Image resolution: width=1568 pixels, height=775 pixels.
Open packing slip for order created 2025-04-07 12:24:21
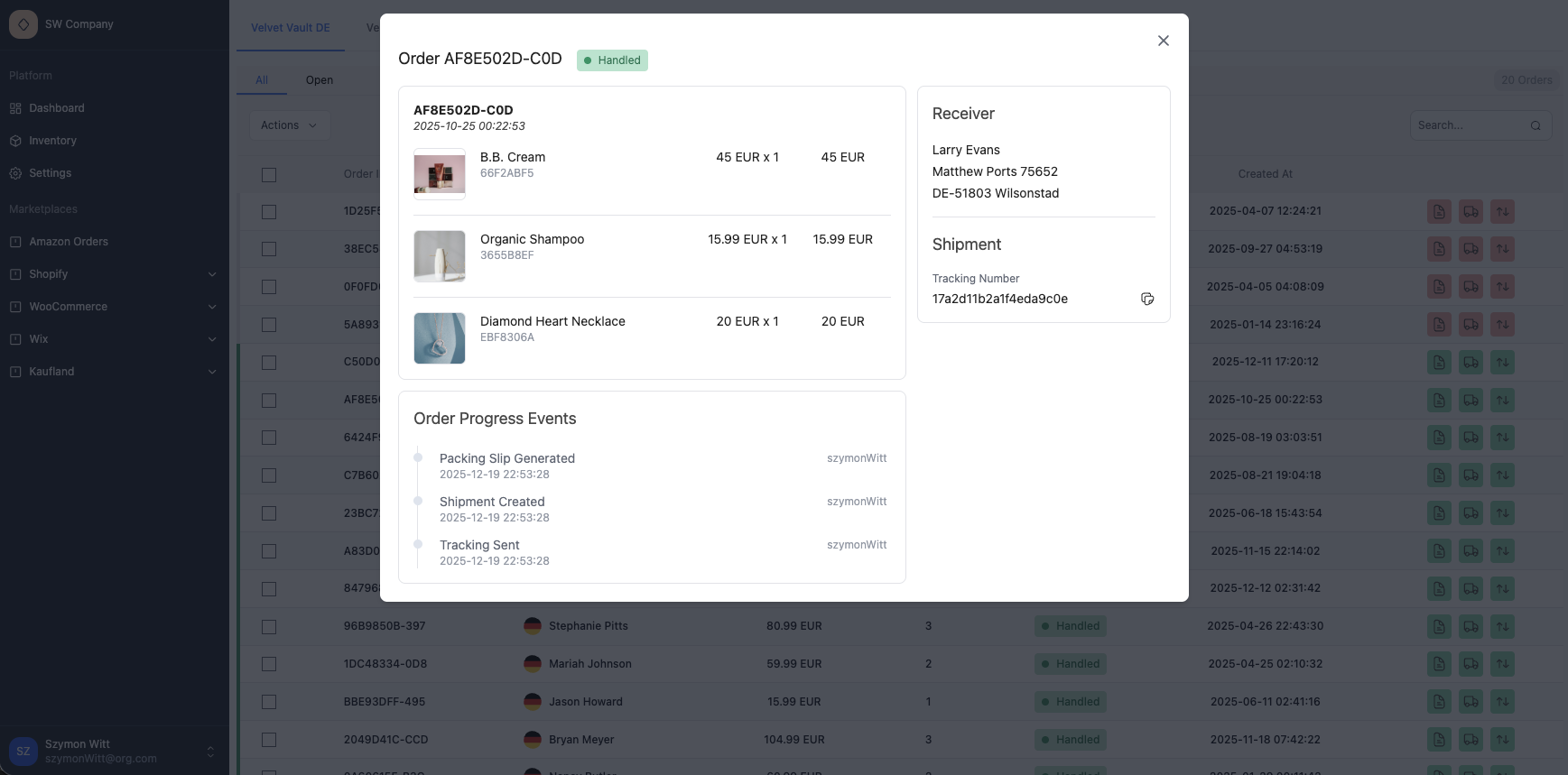pos(1439,212)
